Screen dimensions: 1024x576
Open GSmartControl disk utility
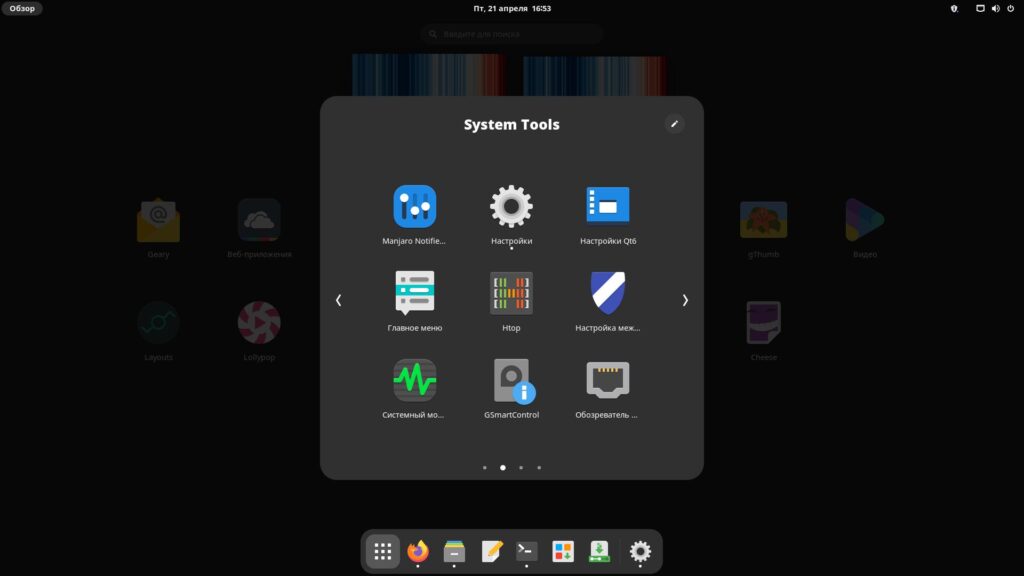pyautogui.click(x=511, y=381)
